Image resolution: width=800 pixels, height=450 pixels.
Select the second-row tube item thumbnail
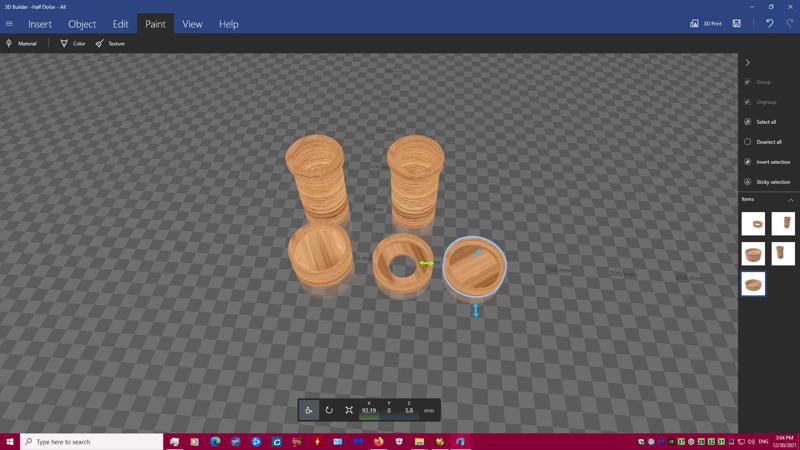click(x=783, y=254)
